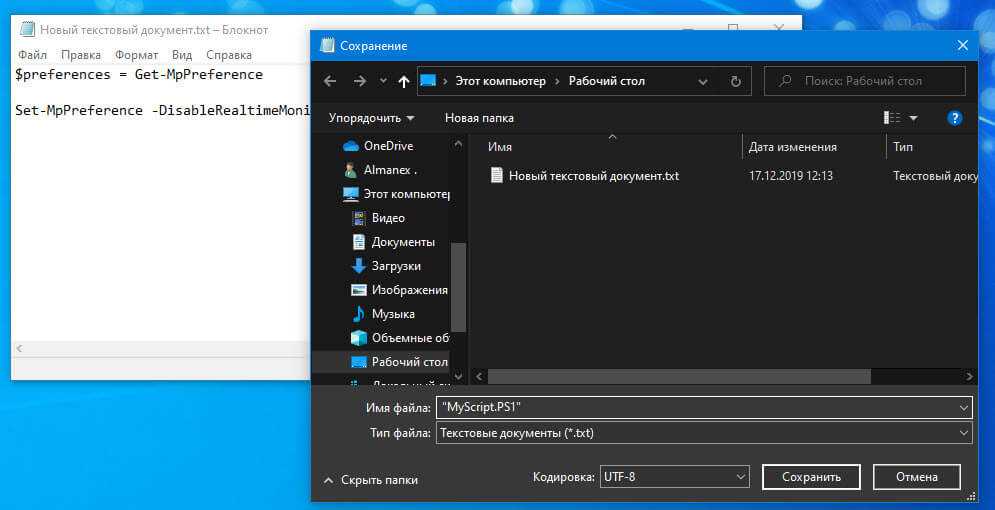Refresh the Desktop folder listing

pos(736,81)
